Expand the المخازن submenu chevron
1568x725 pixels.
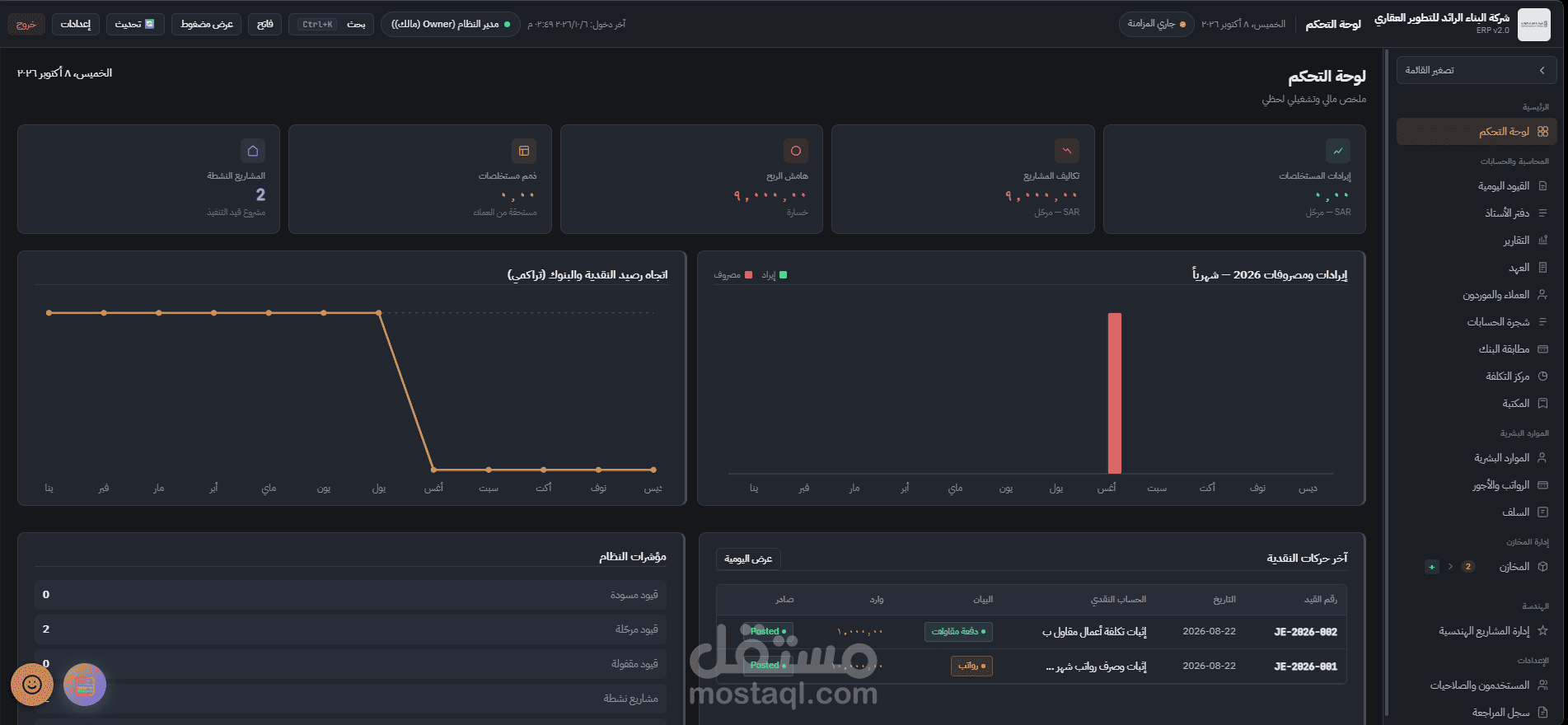coord(1450,567)
